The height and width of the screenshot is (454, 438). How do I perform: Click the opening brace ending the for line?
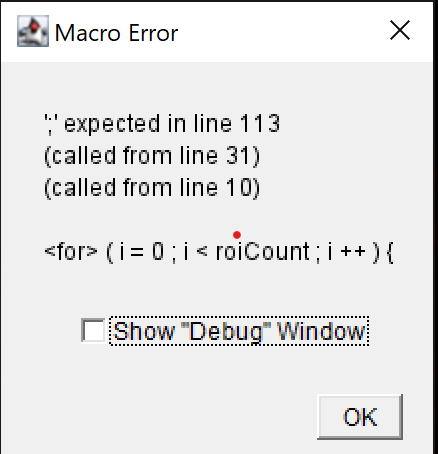pyautogui.click(x=390, y=252)
